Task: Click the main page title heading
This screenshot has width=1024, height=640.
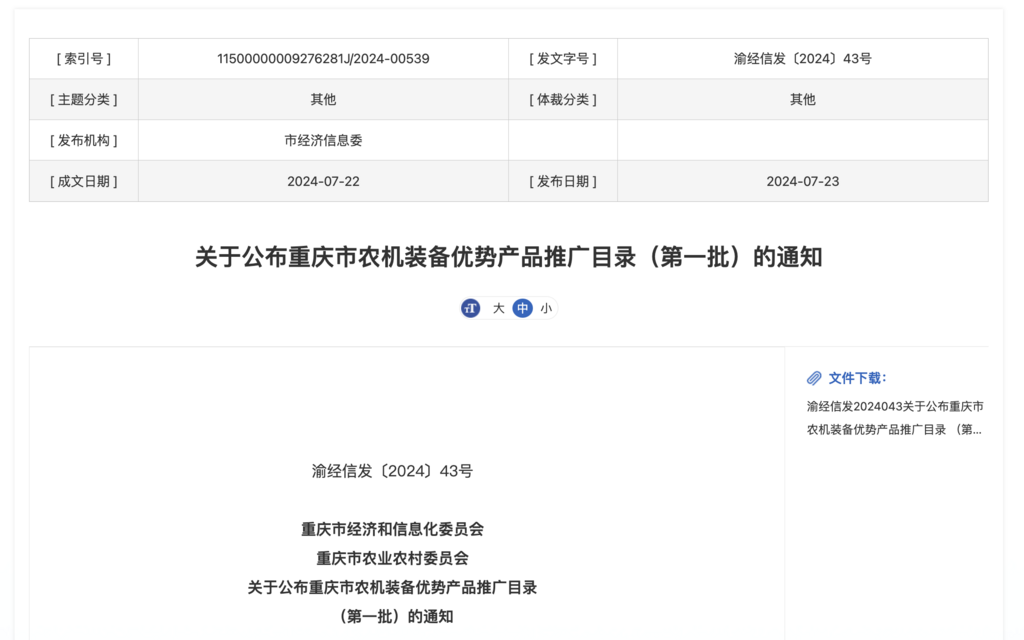Action: pyautogui.click(x=508, y=257)
